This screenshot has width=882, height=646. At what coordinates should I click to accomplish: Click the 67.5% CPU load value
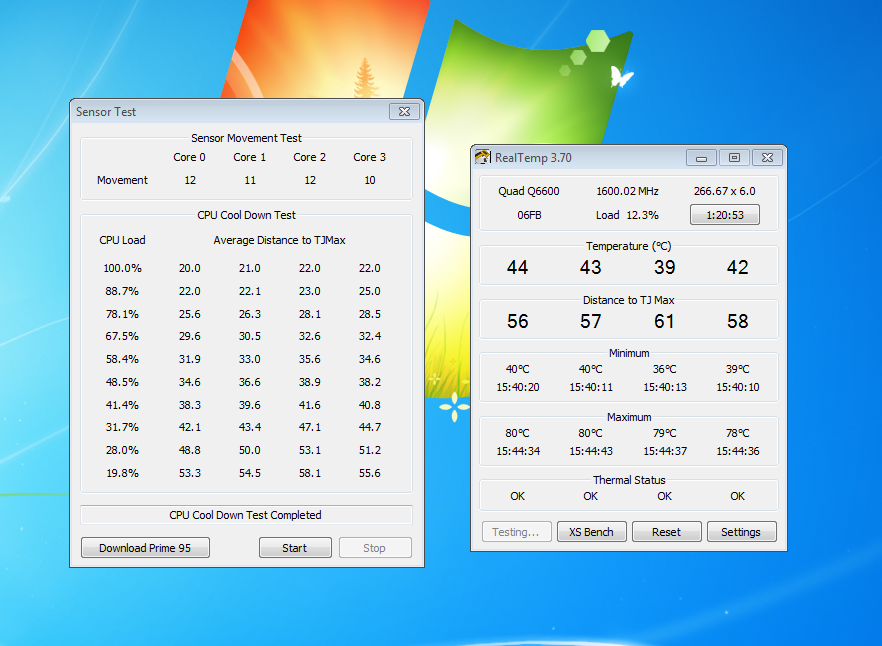tap(122, 336)
